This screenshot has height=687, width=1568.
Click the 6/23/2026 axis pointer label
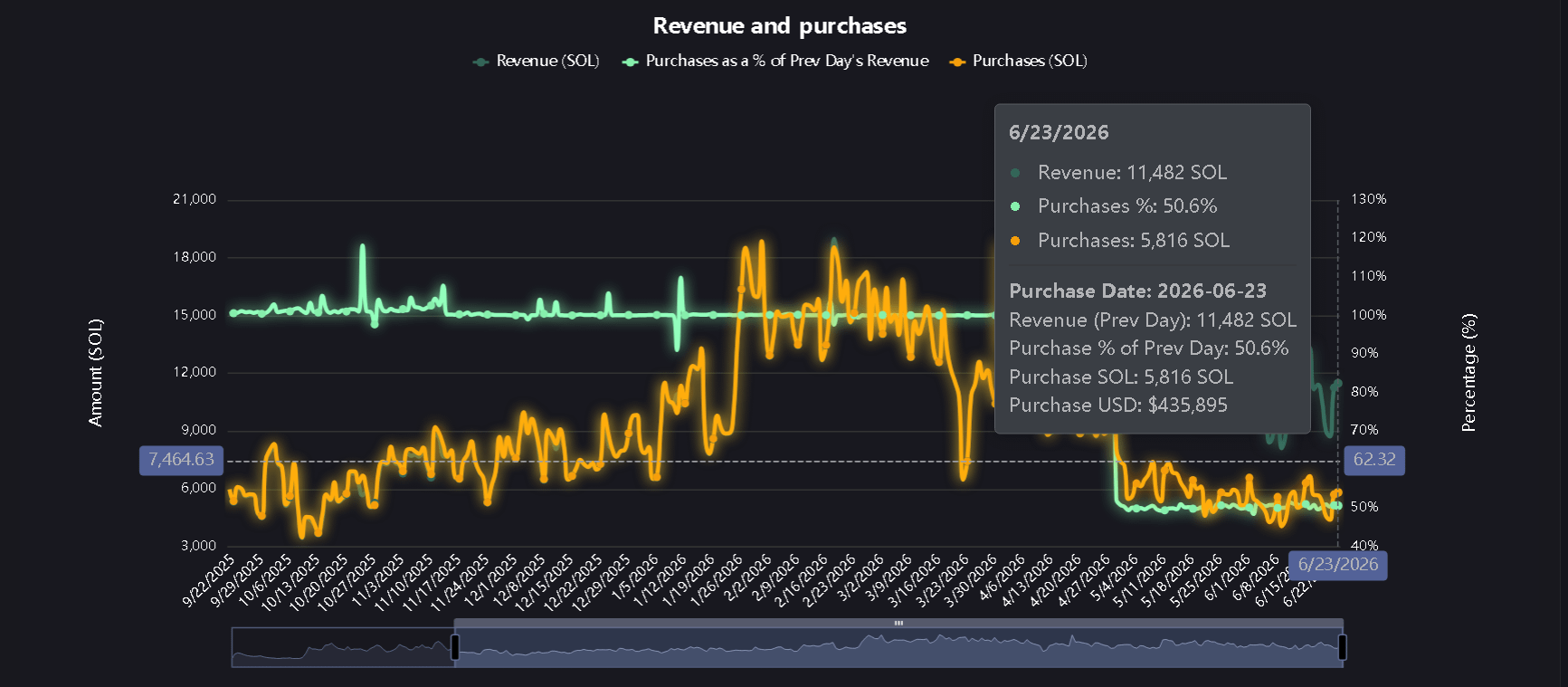tap(1338, 565)
